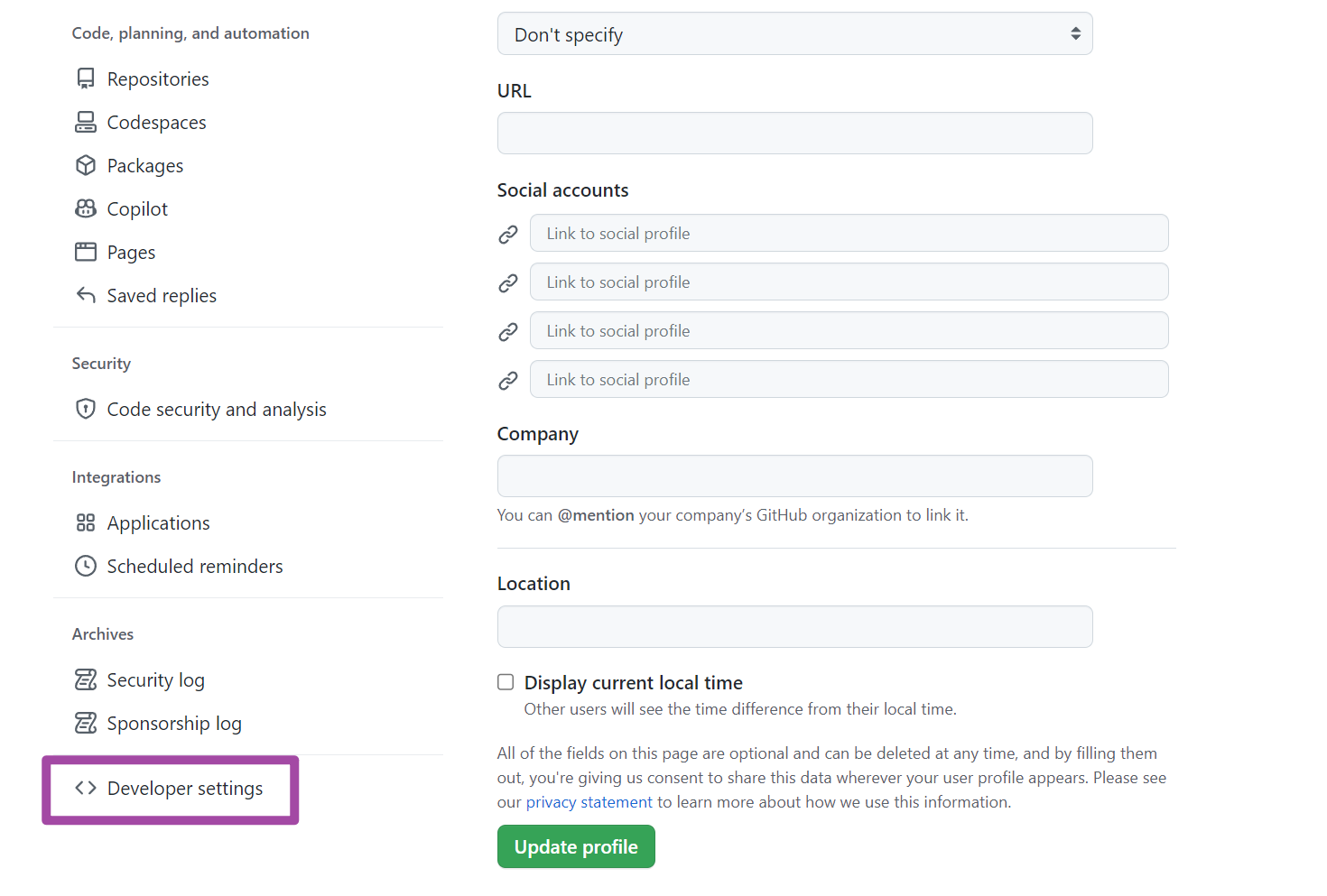
Task: Click the Copilot icon in sidebar
Action: pyautogui.click(x=86, y=208)
